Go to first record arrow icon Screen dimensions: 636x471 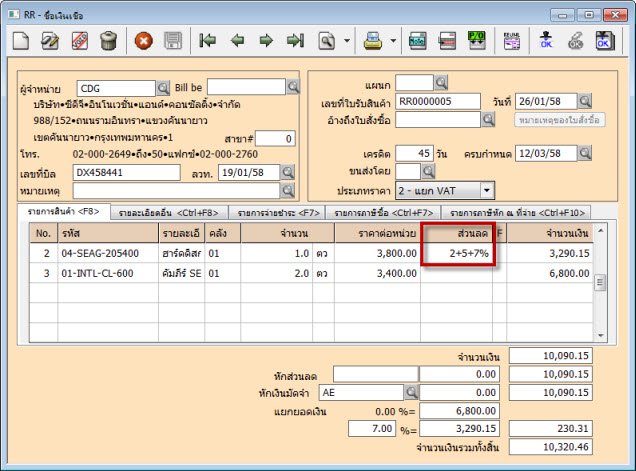point(208,41)
